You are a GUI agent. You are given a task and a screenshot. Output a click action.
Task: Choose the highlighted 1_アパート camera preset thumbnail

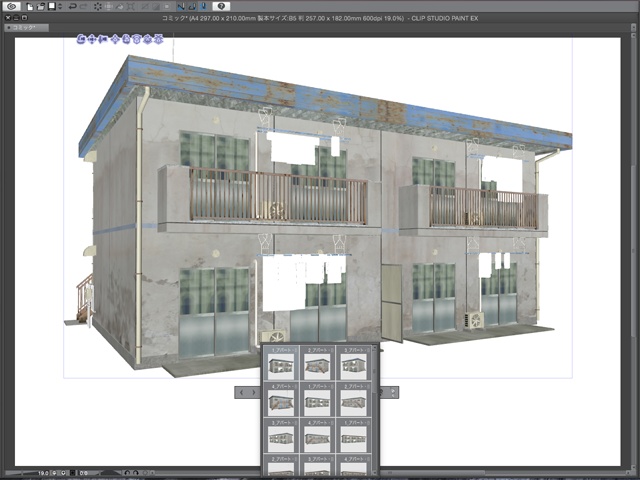click(281, 363)
